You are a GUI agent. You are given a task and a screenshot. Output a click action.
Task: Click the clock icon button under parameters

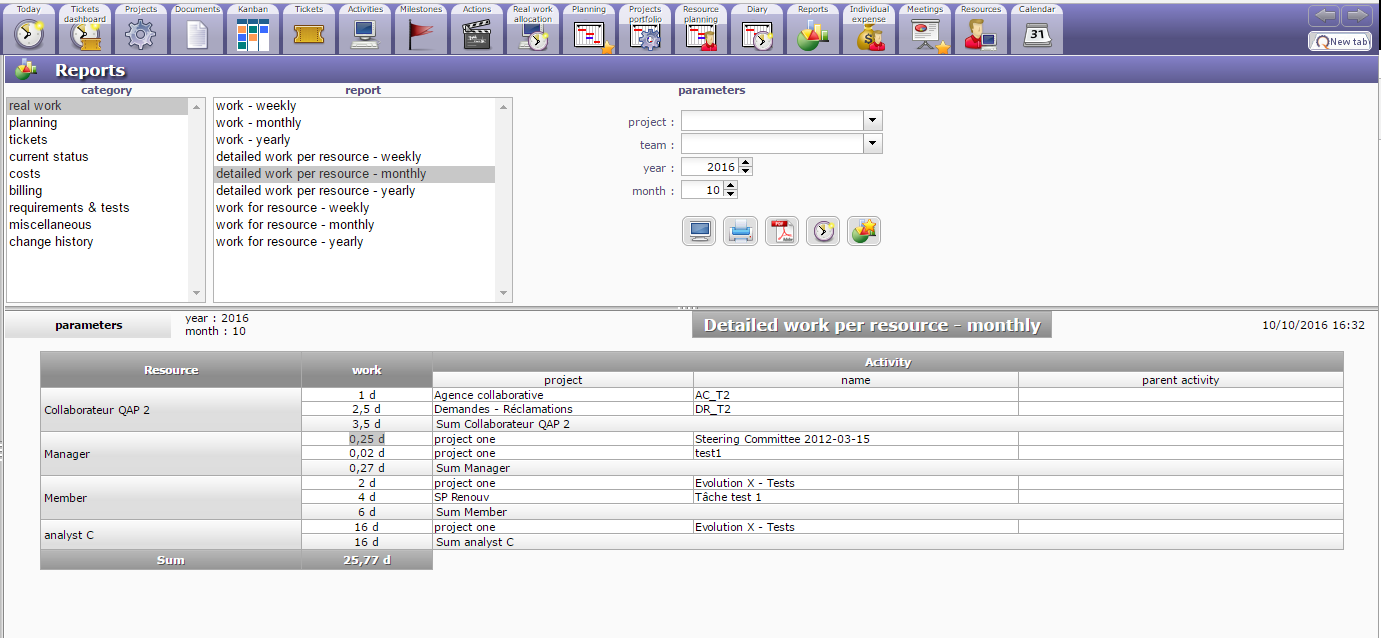pos(822,231)
